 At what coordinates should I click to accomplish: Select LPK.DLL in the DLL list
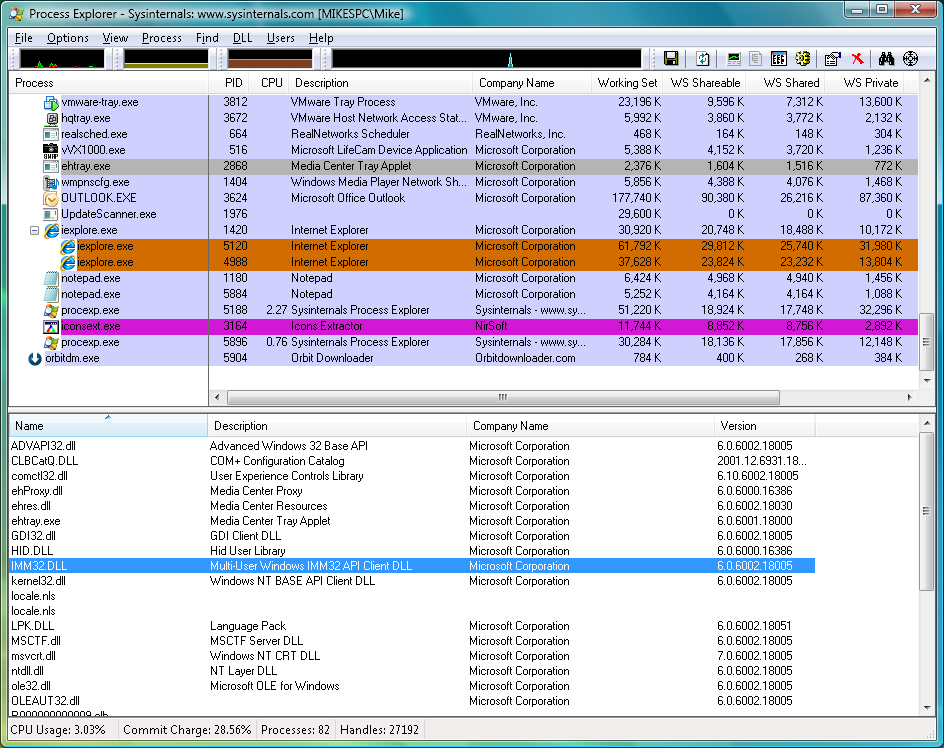tap(412, 626)
